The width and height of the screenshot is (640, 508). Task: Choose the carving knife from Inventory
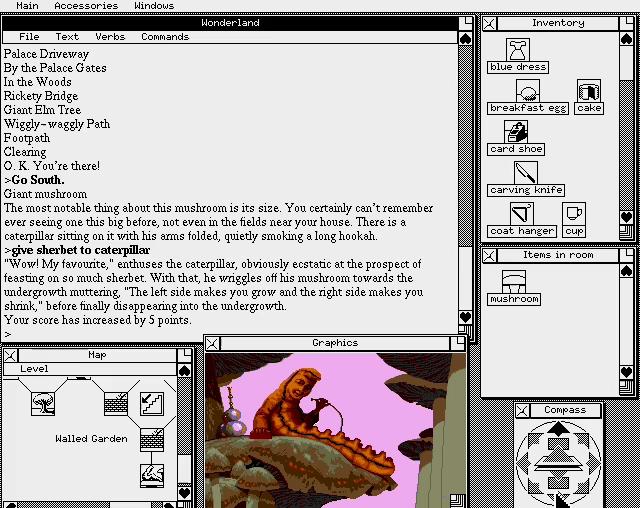tap(526, 179)
